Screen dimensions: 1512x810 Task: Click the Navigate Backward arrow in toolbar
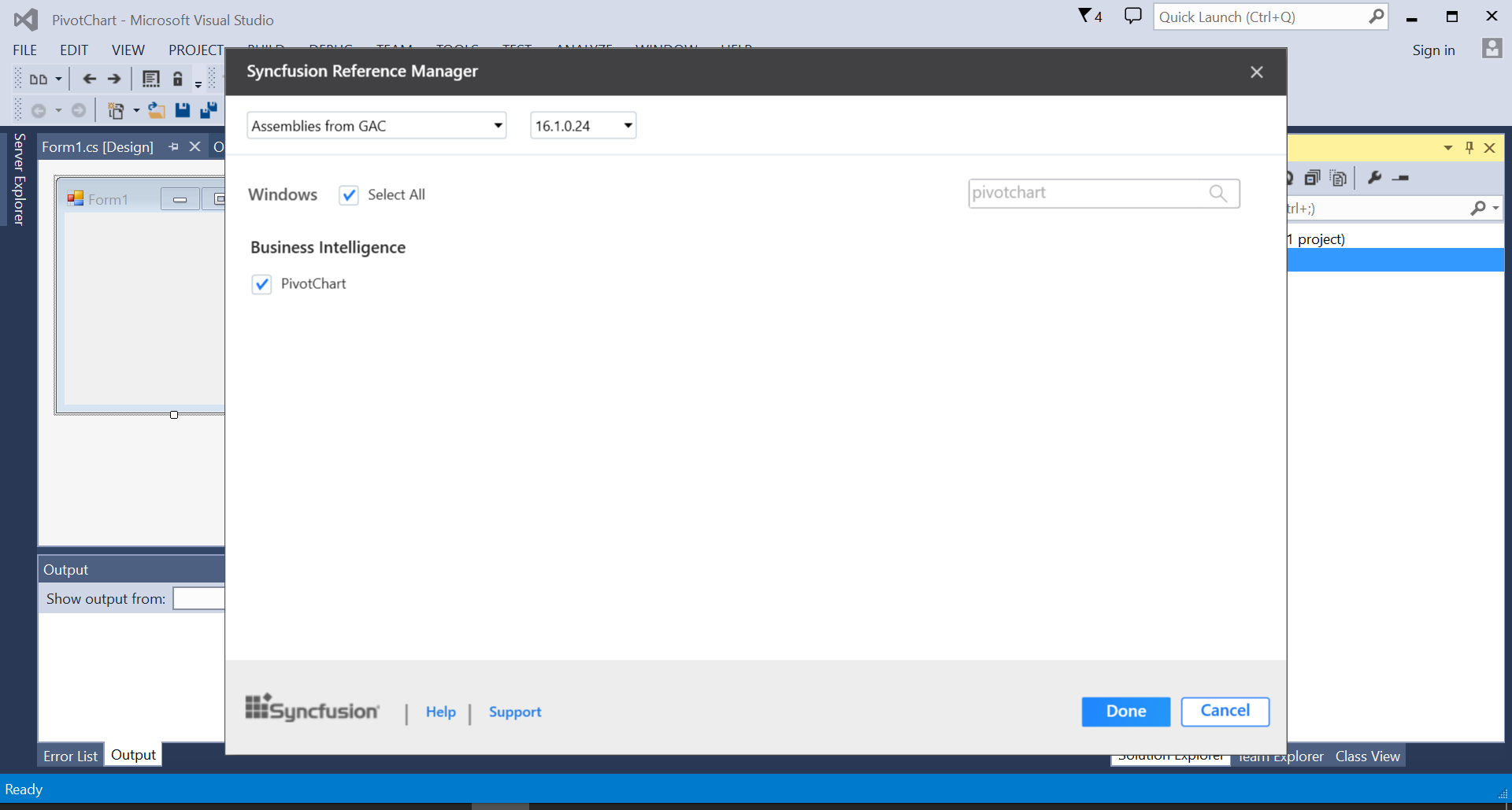click(x=90, y=79)
